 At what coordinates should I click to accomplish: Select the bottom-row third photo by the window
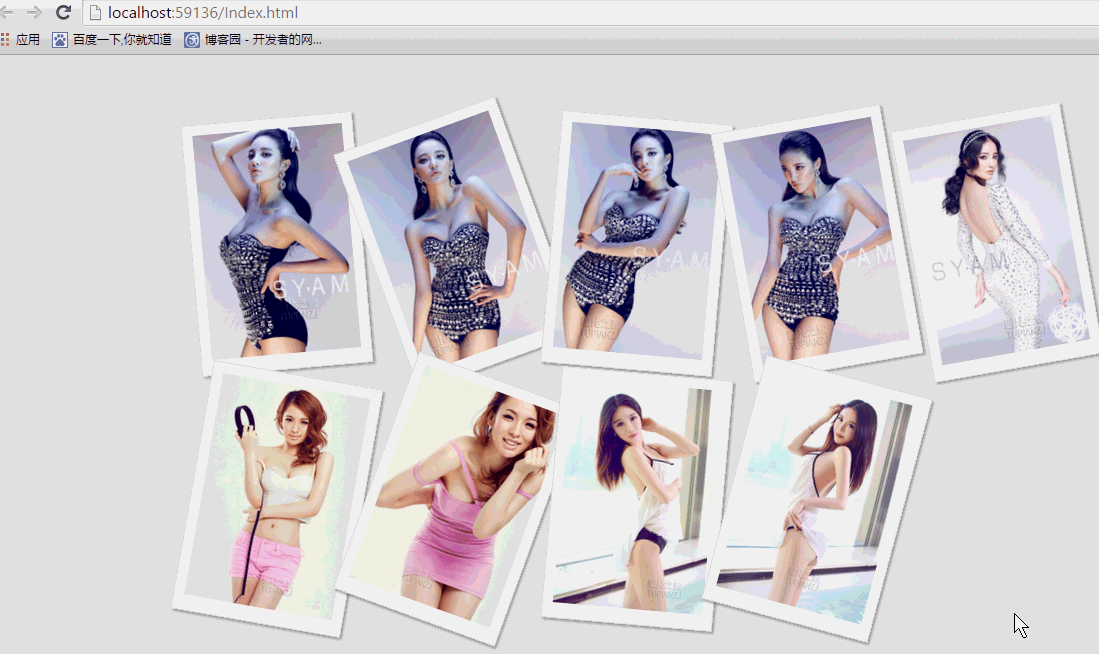tap(636, 498)
